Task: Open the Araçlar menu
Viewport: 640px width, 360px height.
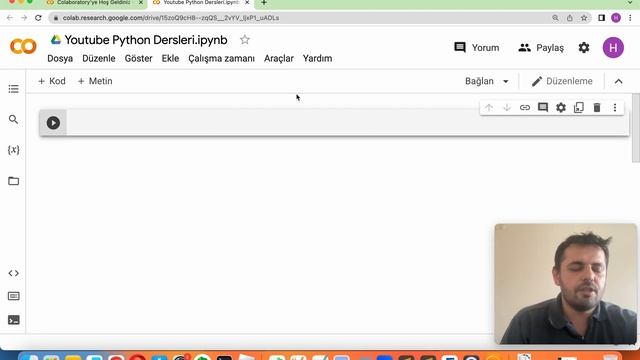Action: [279, 58]
